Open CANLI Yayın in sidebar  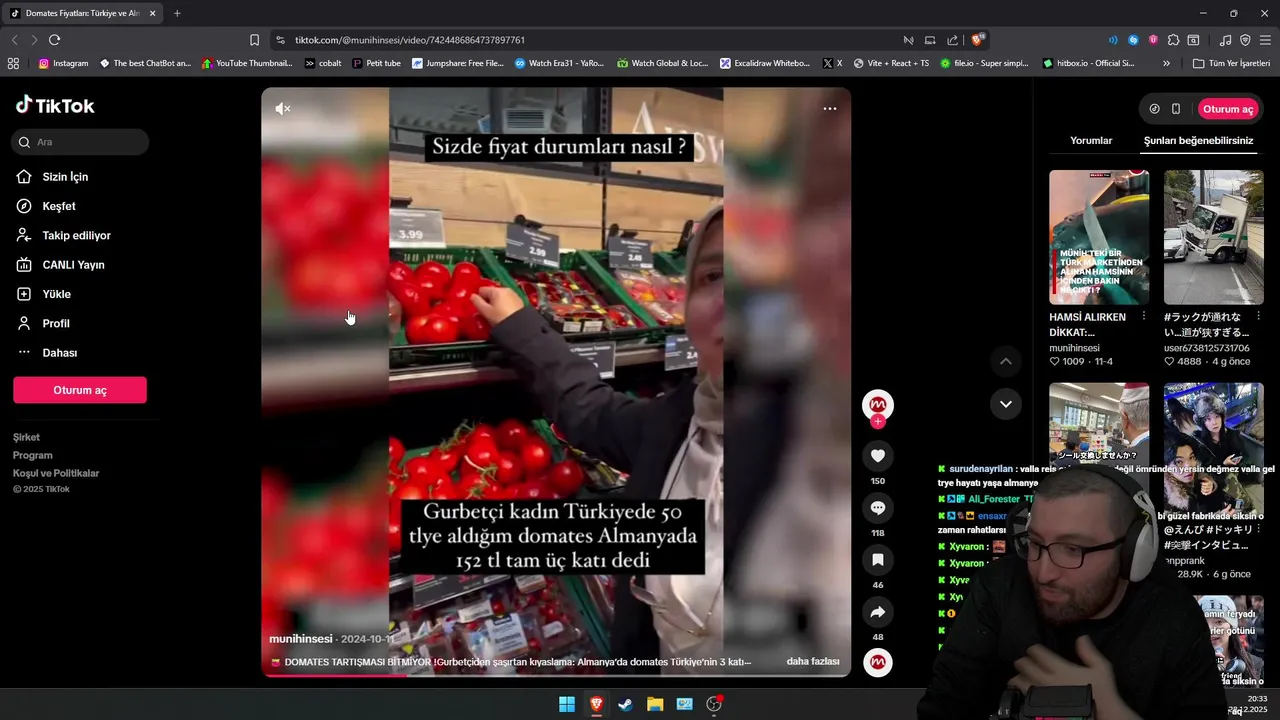point(73,265)
